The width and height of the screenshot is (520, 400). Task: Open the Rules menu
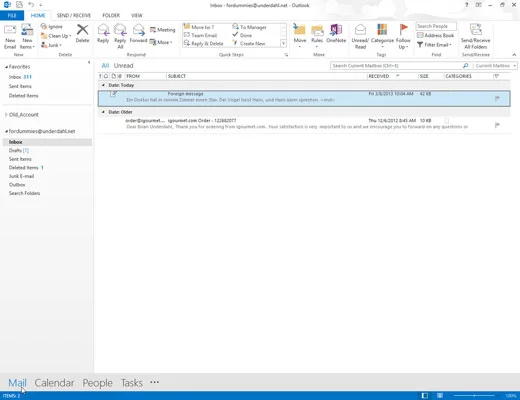(x=317, y=36)
